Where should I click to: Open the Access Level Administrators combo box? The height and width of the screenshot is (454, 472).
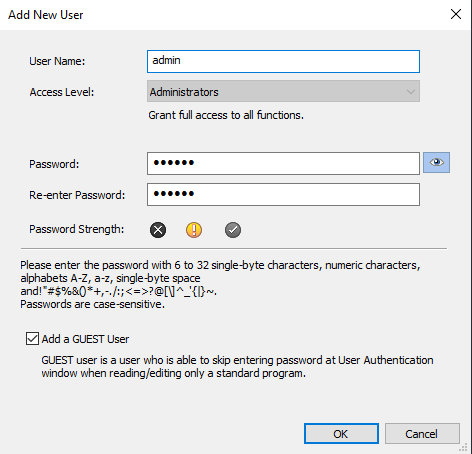tap(283, 91)
